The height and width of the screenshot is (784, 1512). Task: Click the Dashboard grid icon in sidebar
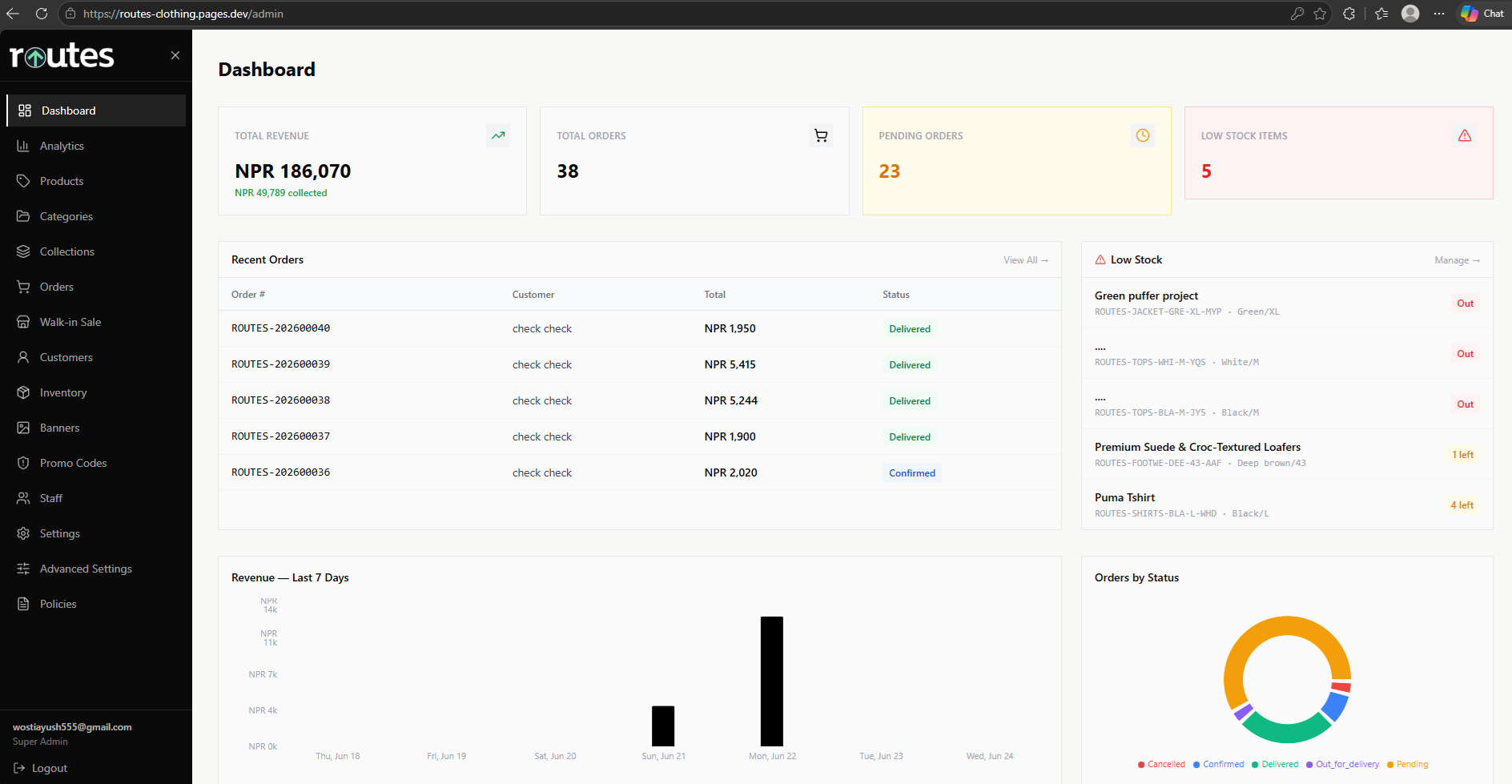click(25, 111)
